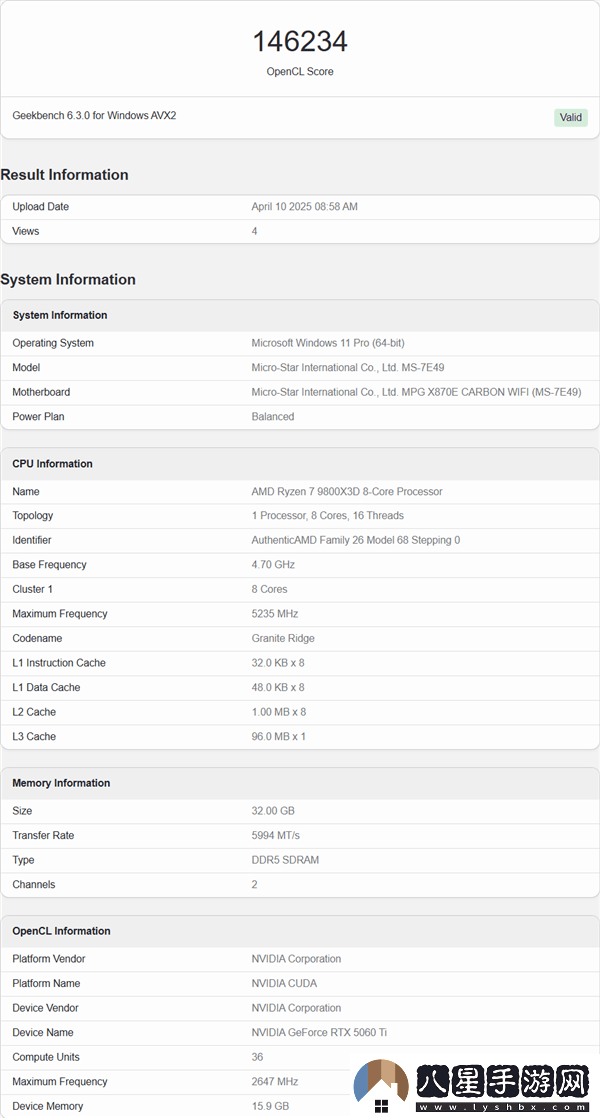This screenshot has height=1118, width=600.
Task: Click the 5994 MT/s transfer rate value
Action: pyautogui.click(x=275, y=835)
